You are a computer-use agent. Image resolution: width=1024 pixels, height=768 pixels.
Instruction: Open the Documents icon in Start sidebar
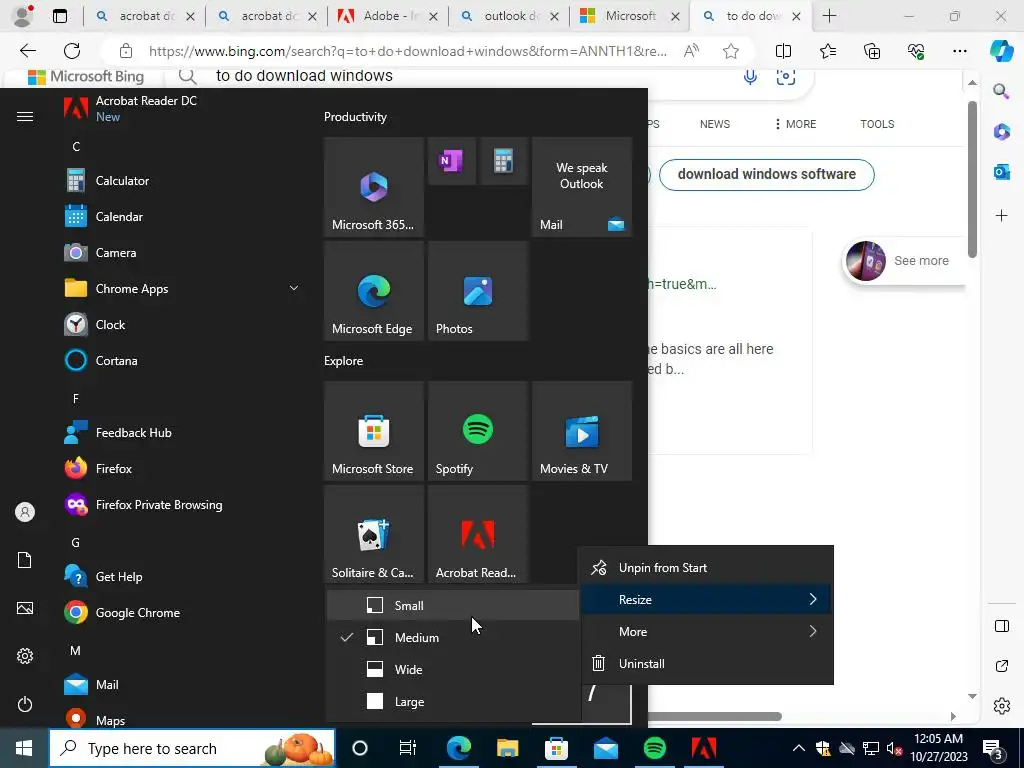pos(25,560)
